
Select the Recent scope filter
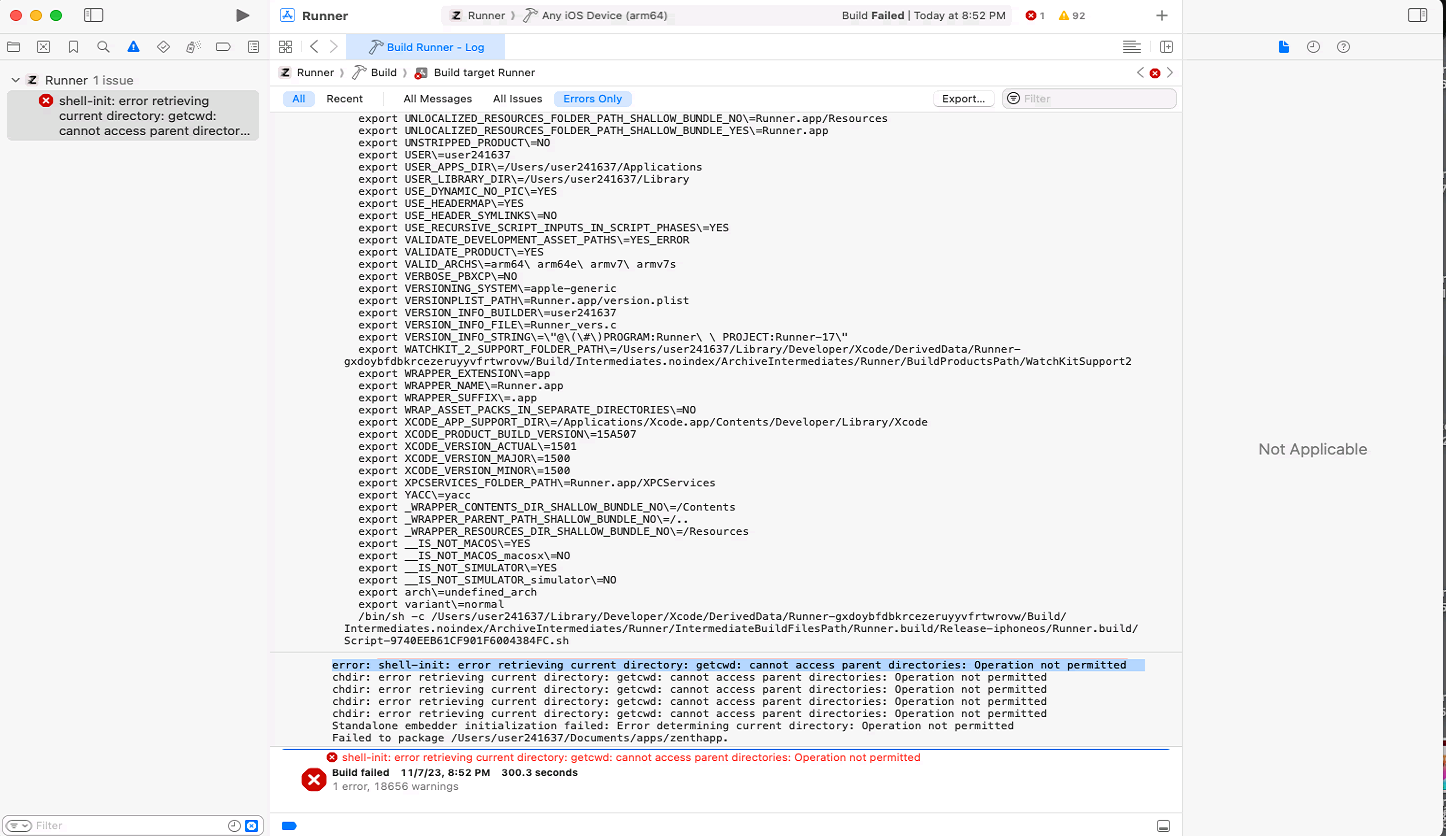(345, 99)
